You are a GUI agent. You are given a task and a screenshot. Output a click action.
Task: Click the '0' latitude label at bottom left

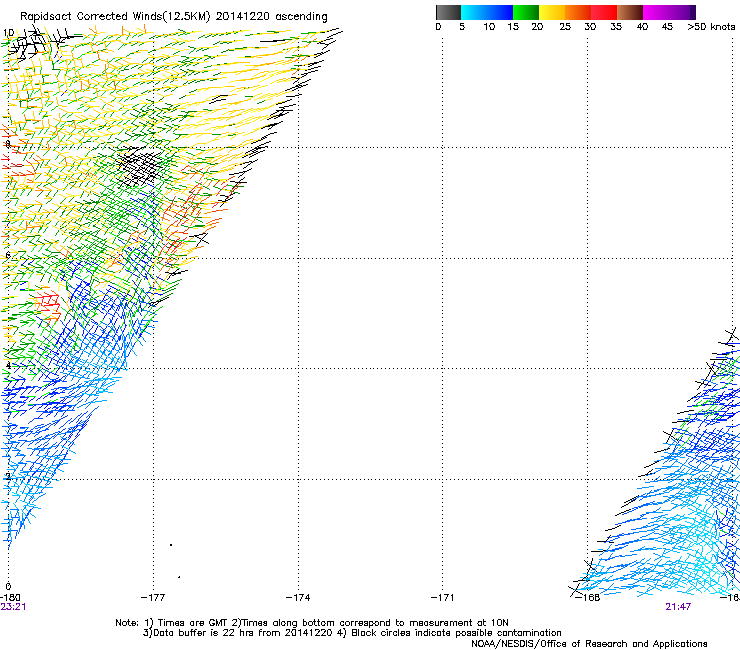tap(8, 587)
